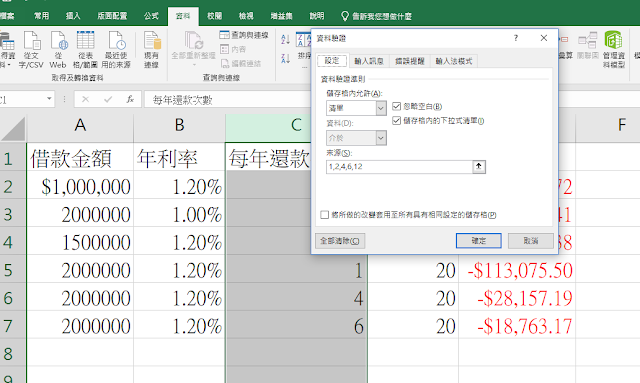
Task: Click the 來源 input field
Action: pos(399,167)
